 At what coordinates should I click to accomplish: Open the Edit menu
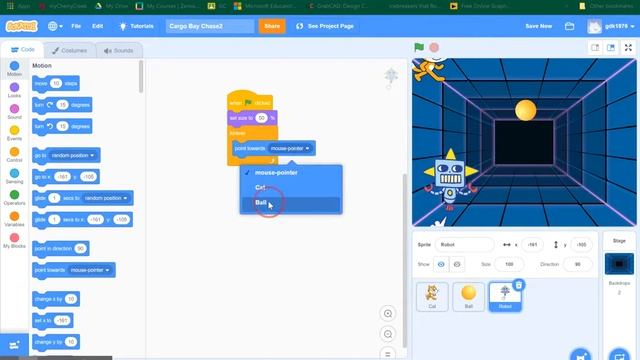[x=98, y=26]
